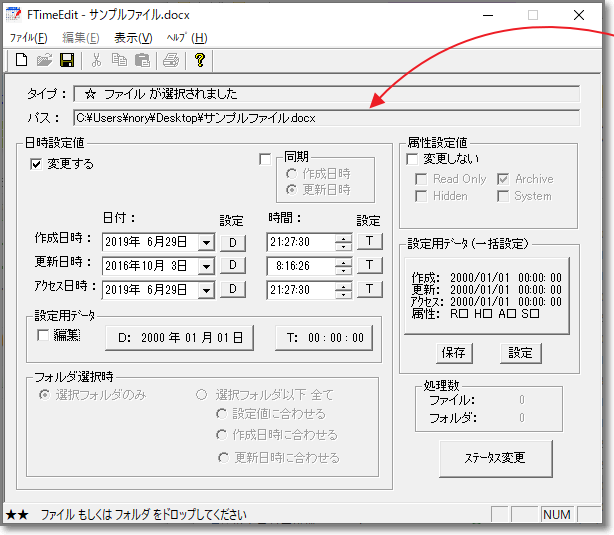Click the 作成日時 time spinner arrows
Screen dimensions: 614x535
click(344, 242)
